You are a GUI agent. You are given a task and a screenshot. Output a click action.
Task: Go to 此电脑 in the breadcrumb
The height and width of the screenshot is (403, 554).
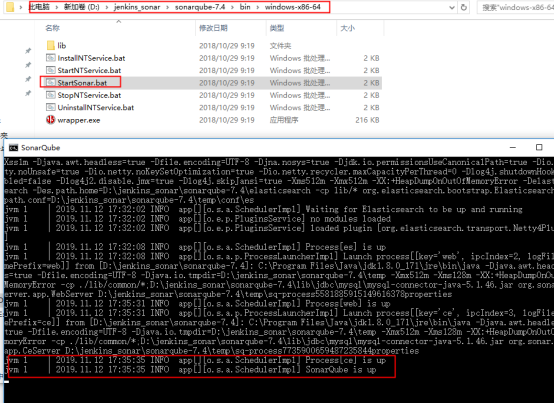pos(40,7)
